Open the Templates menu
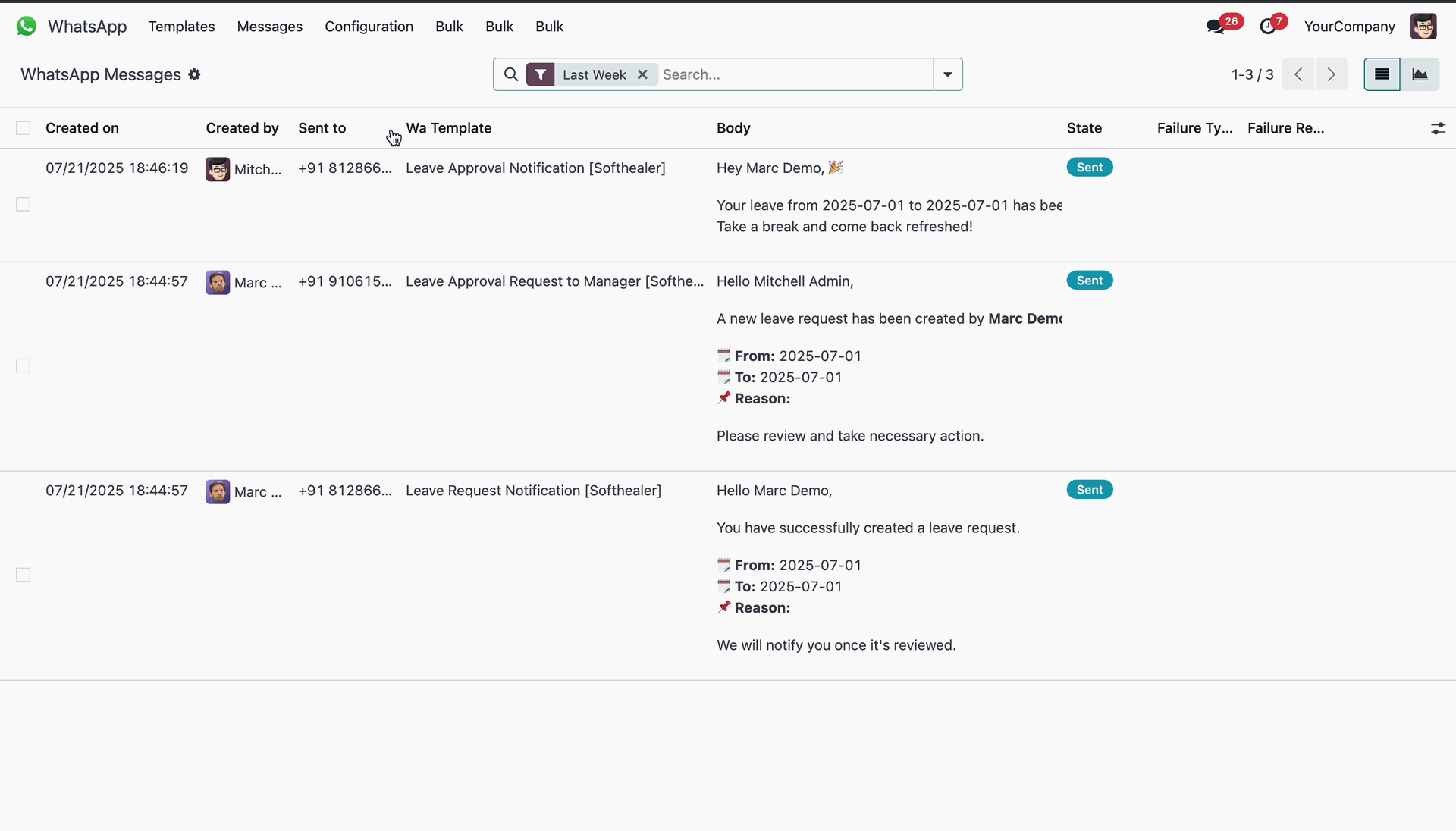The width and height of the screenshot is (1456, 831). (181, 27)
